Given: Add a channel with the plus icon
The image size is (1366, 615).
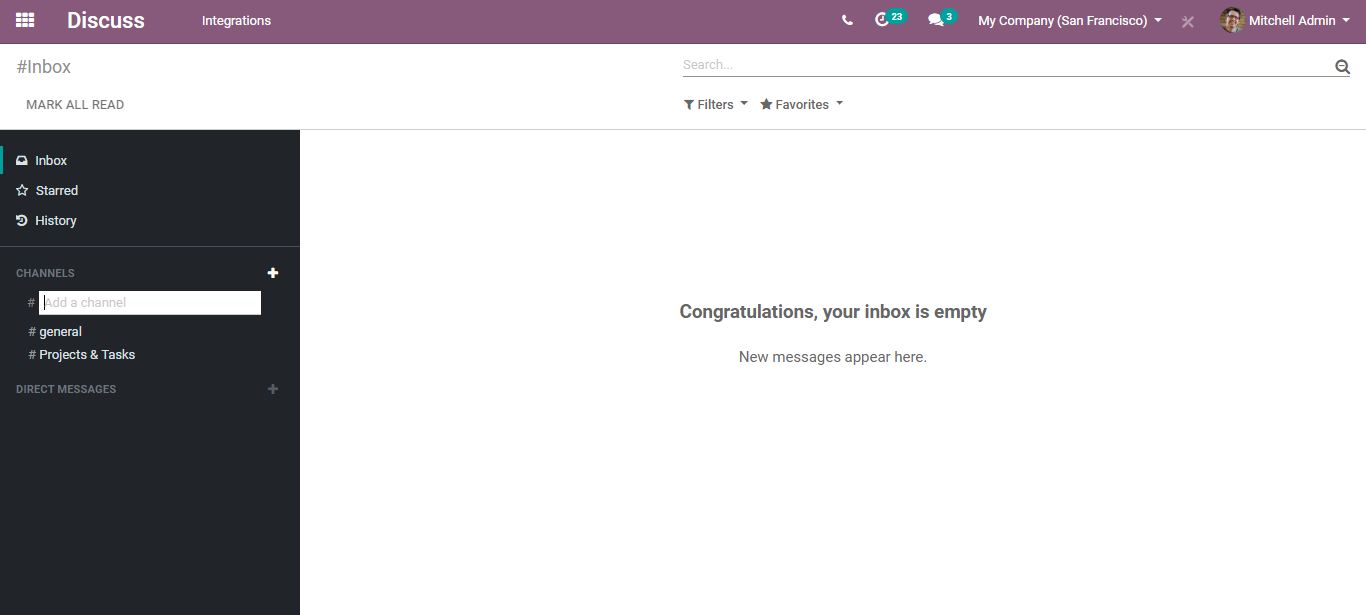Looking at the screenshot, I should coord(273,273).
